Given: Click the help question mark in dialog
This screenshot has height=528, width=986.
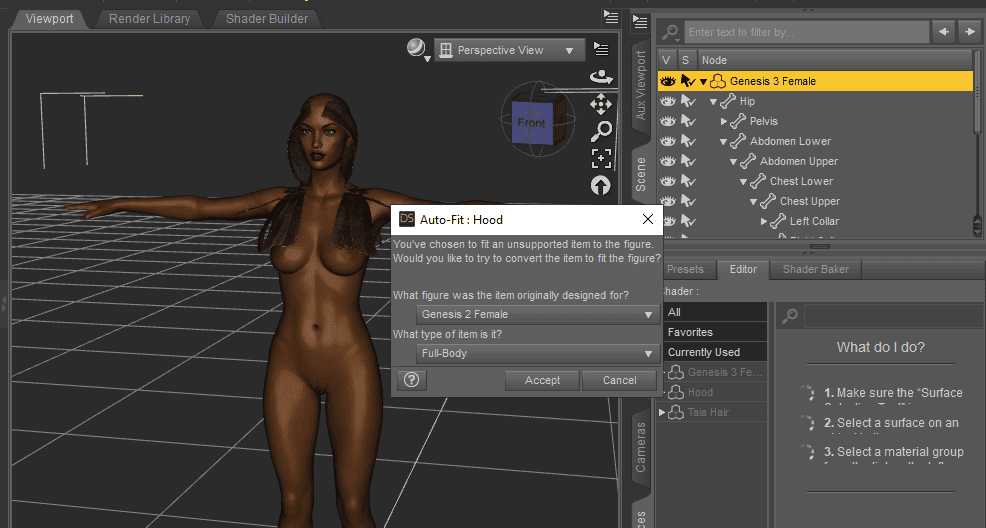Looking at the screenshot, I should 412,380.
